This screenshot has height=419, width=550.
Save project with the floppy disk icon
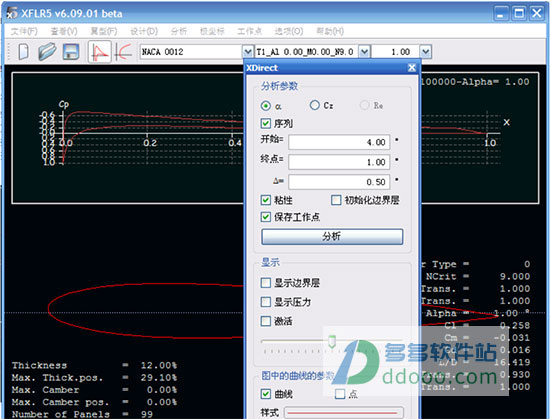[x=71, y=52]
